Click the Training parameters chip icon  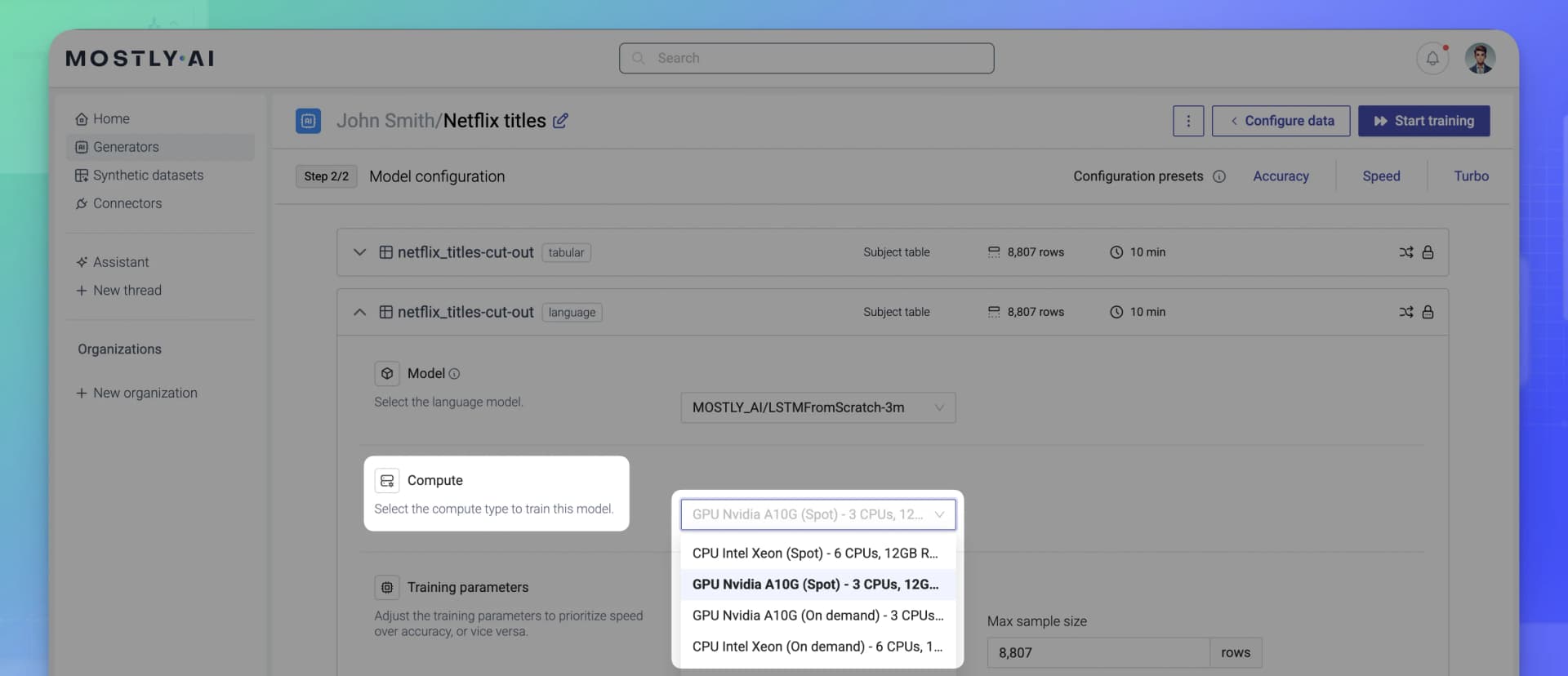click(x=387, y=588)
